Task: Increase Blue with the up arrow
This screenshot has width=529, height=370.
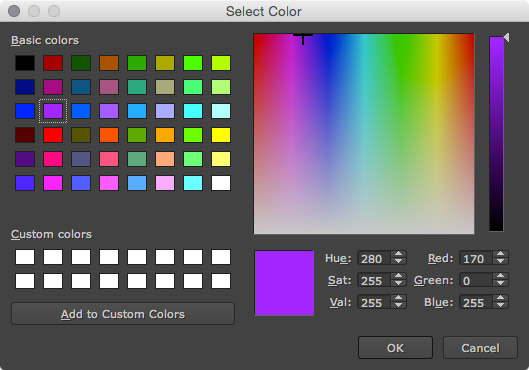Action: tap(500, 298)
